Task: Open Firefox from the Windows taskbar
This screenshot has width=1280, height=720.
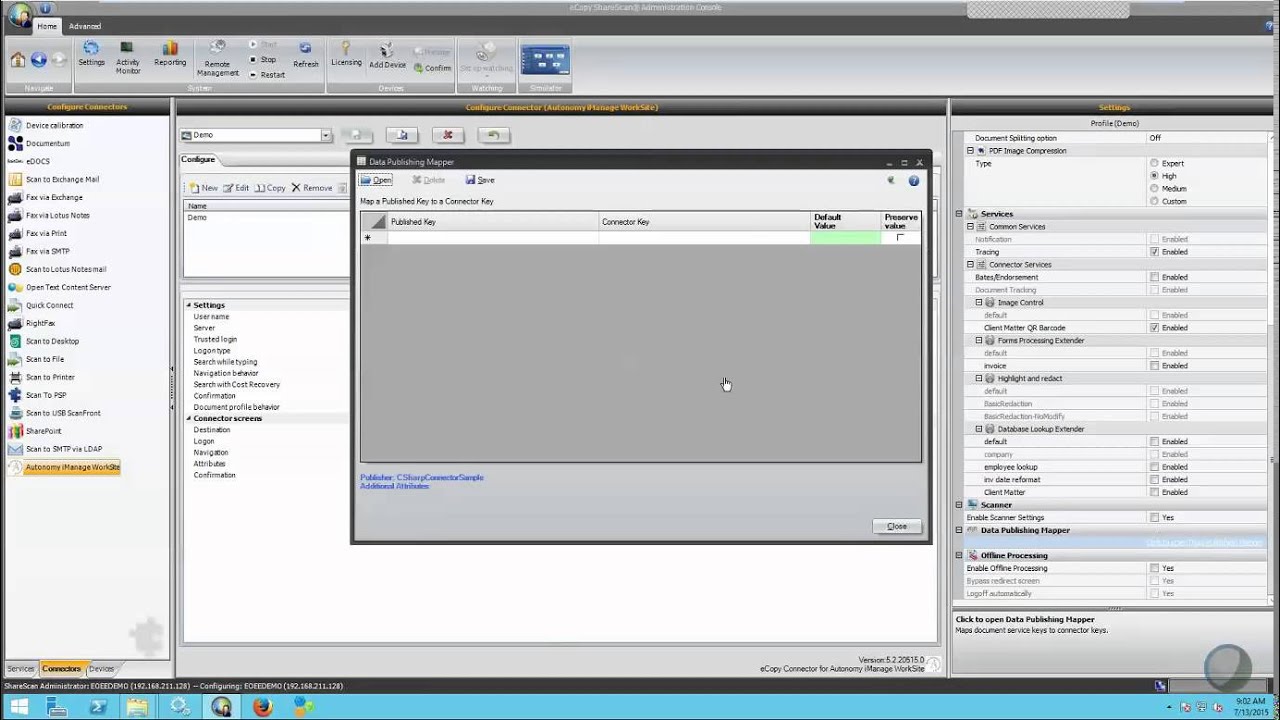Action: [262, 707]
